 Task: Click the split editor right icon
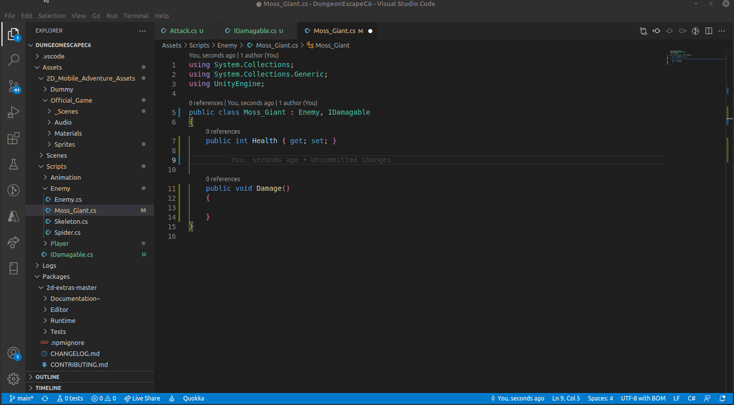[x=709, y=31]
